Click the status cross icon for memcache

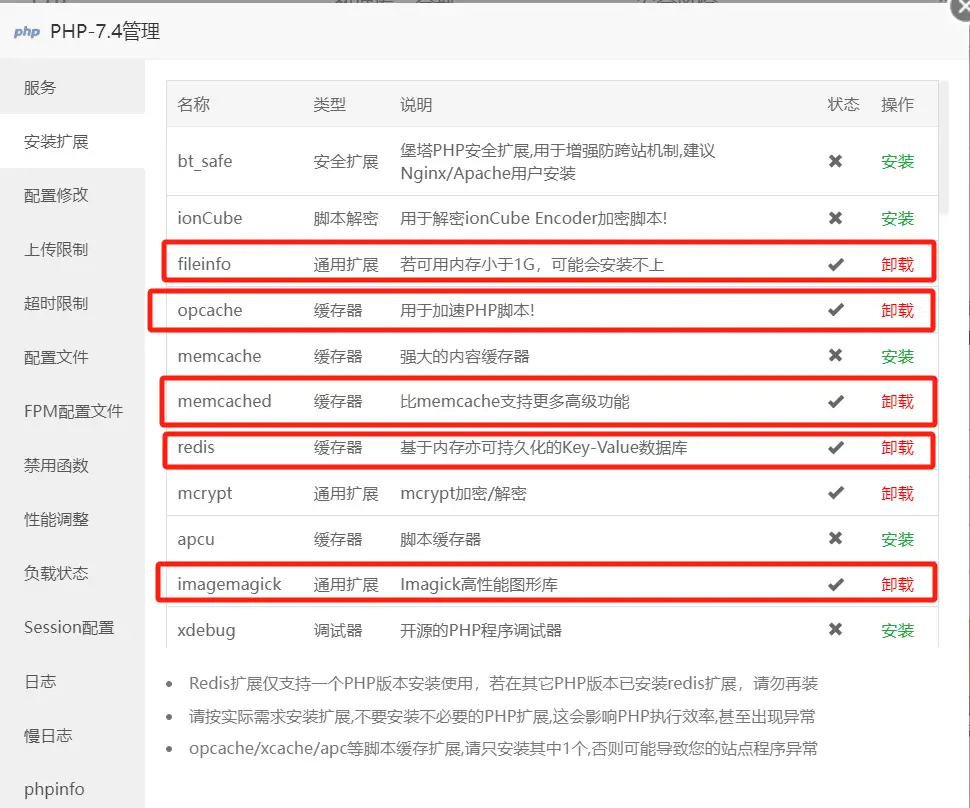(x=835, y=355)
